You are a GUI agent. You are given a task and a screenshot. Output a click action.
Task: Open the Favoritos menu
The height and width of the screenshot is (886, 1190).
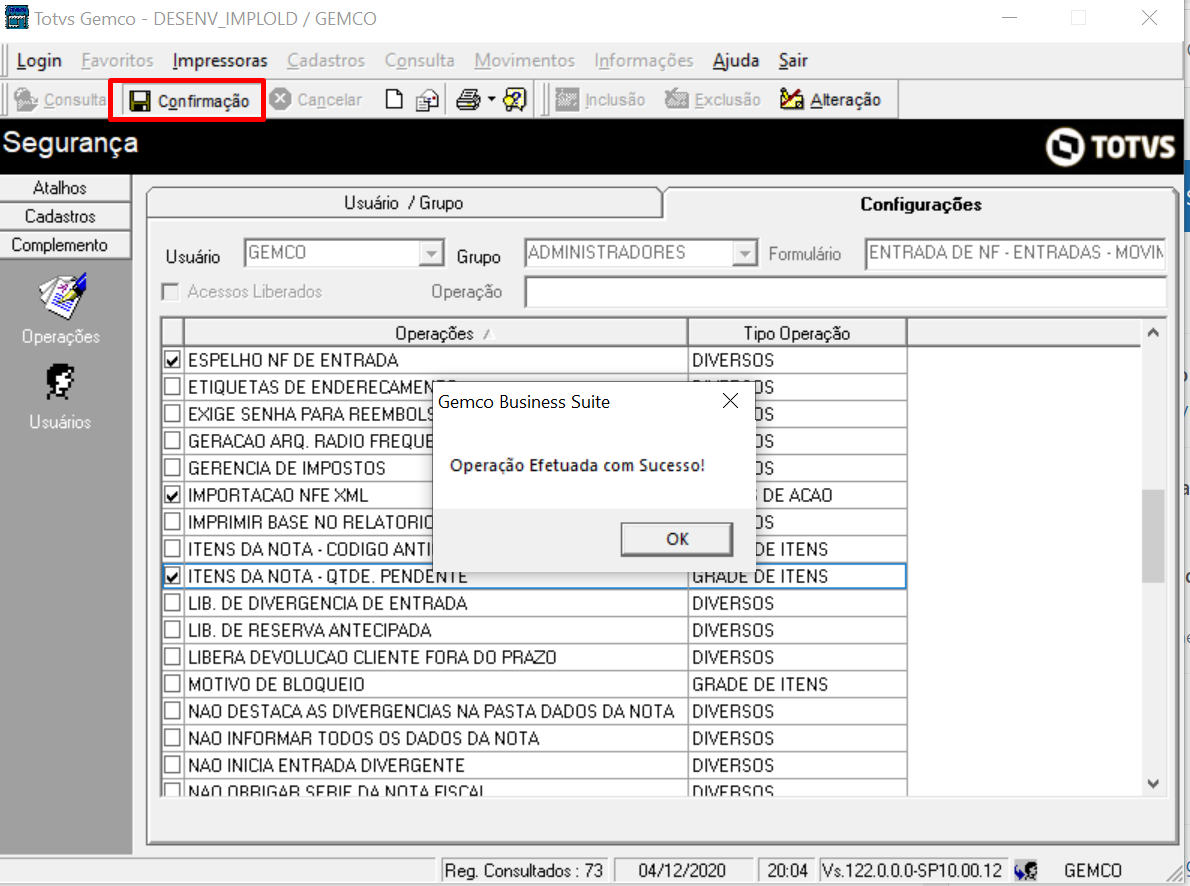tap(117, 60)
